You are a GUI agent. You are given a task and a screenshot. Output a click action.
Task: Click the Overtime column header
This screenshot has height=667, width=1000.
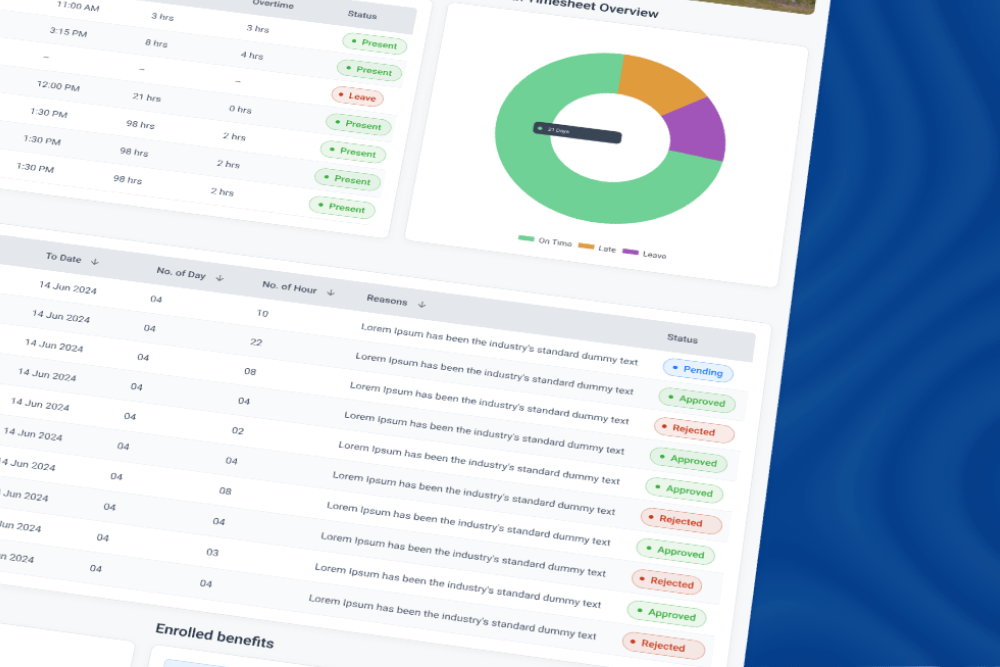pyautogui.click(x=273, y=4)
